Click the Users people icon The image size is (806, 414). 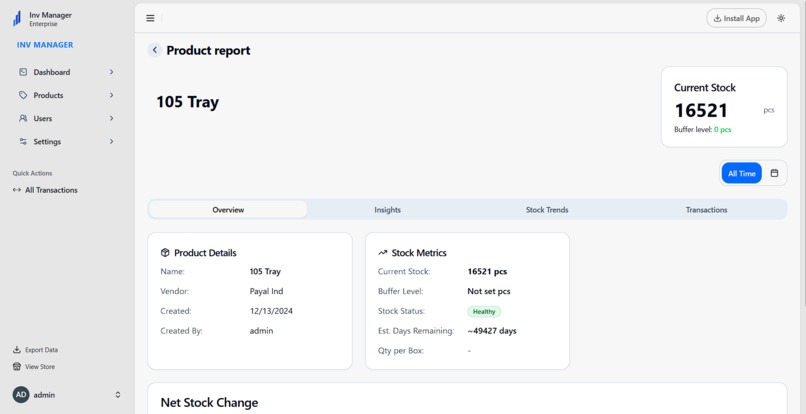23,118
